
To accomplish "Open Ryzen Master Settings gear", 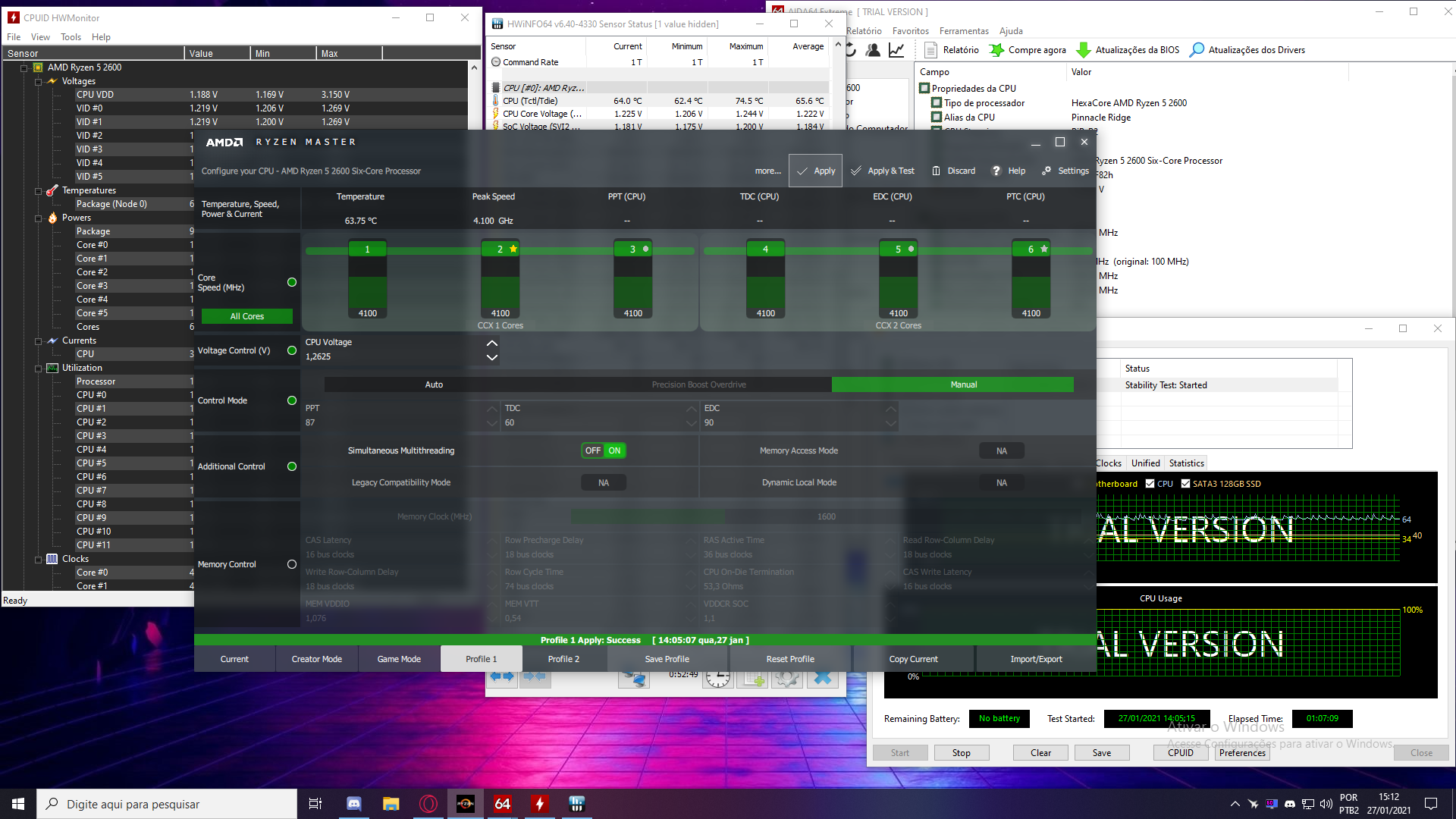I will coord(1046,171).
